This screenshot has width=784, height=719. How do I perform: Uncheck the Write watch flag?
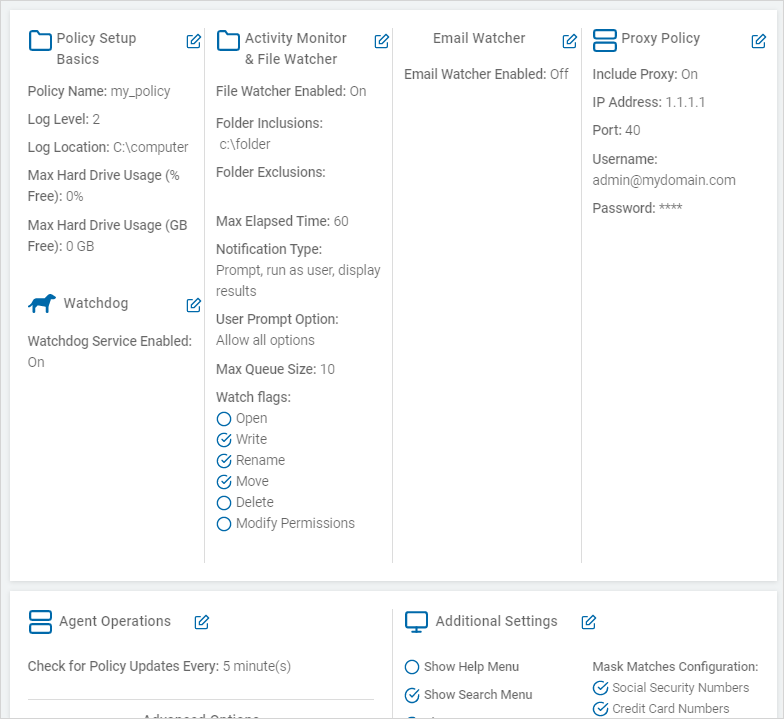pos(224,440)
